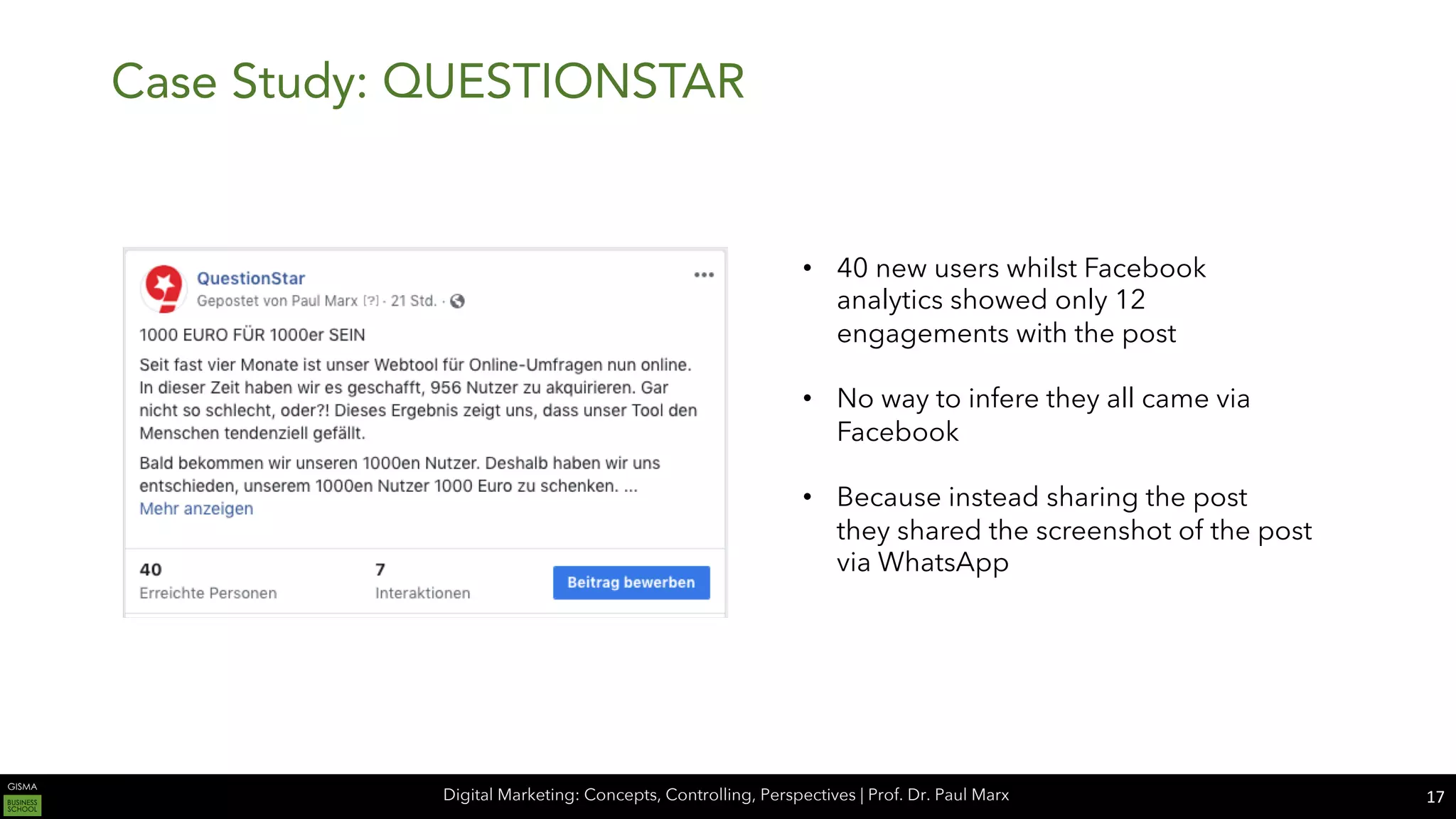Open the QuestionStar page name link
This screenshot has width=1456, height=819.
(251, 278)
